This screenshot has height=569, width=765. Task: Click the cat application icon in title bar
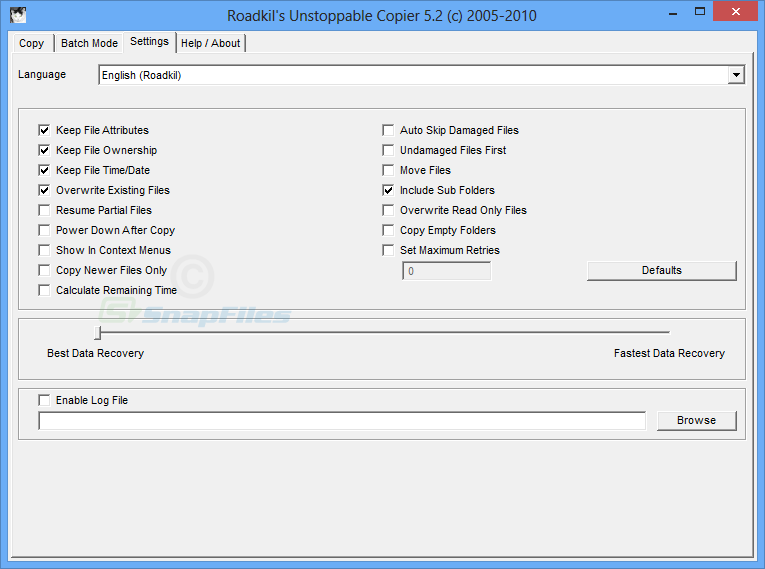18,15
